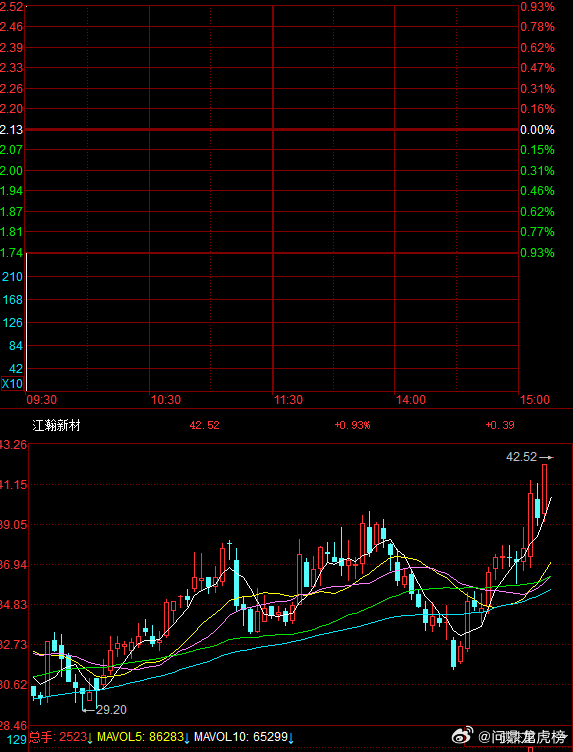Click the white 0.00% axis label
The height and width of the screenshot is (752, 573).
538,130
